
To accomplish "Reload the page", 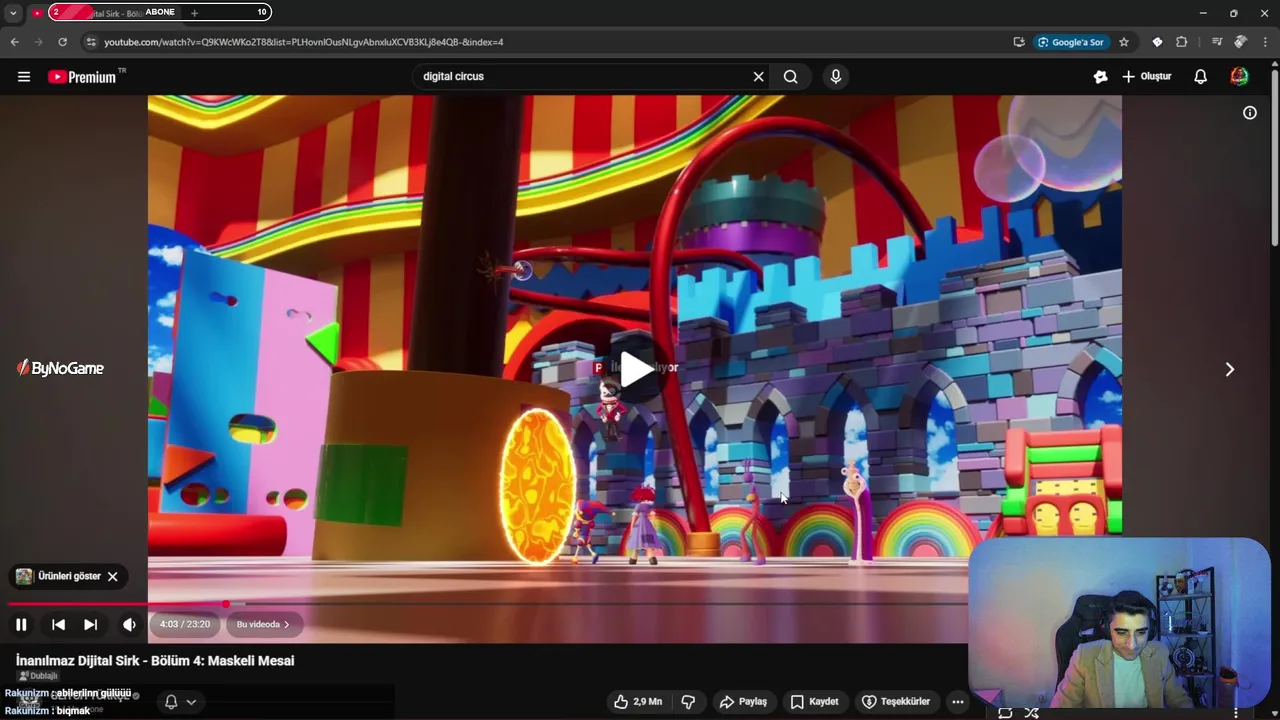I will click(62, 42).
